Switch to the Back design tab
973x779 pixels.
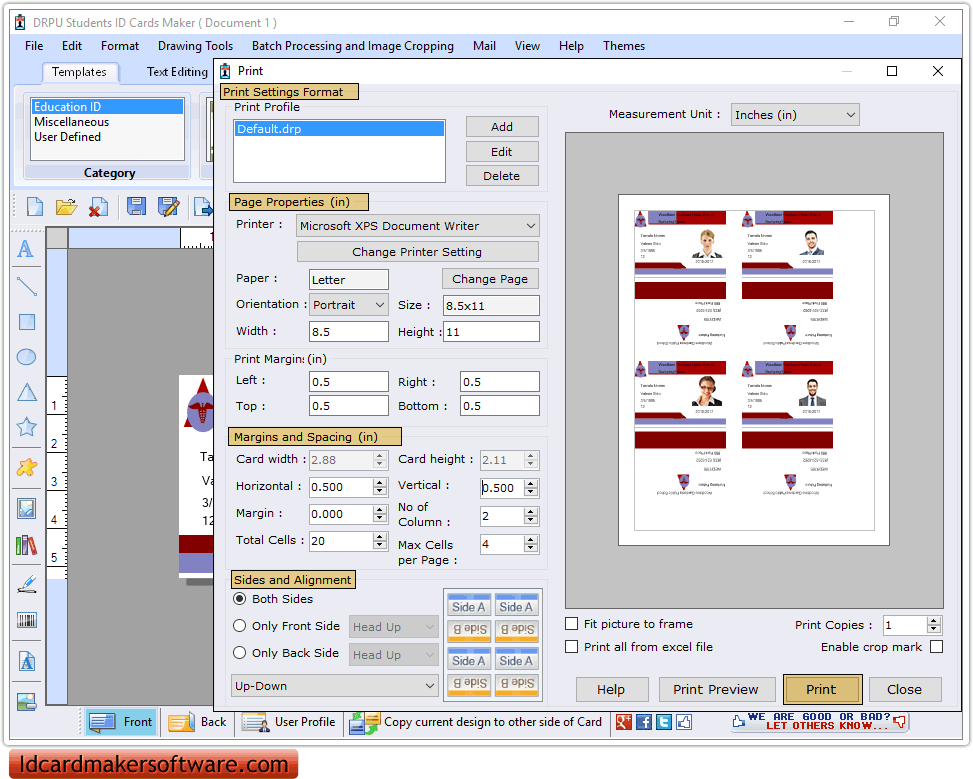click(x=197, y=721)
